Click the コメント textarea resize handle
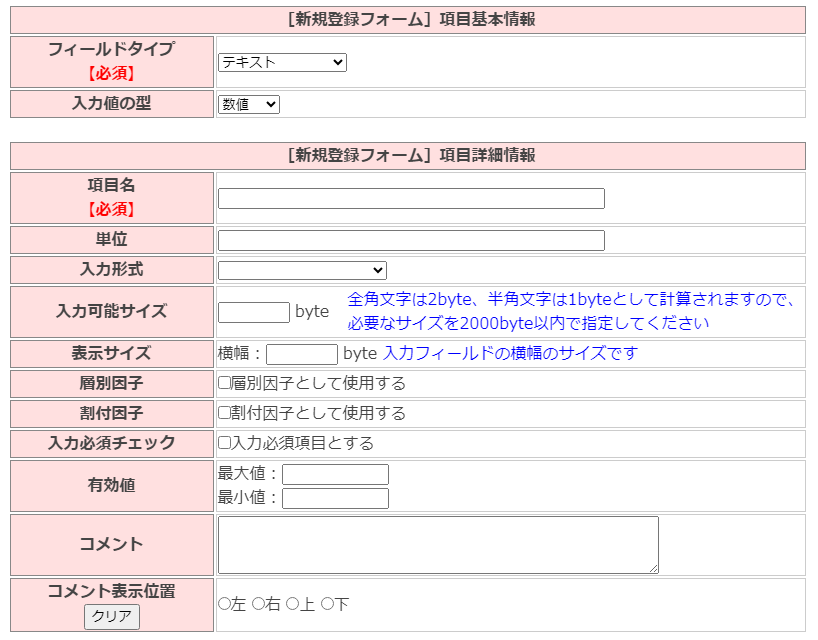Image resolution: width=818 pixels, height=640 pixels. point(654,569)
